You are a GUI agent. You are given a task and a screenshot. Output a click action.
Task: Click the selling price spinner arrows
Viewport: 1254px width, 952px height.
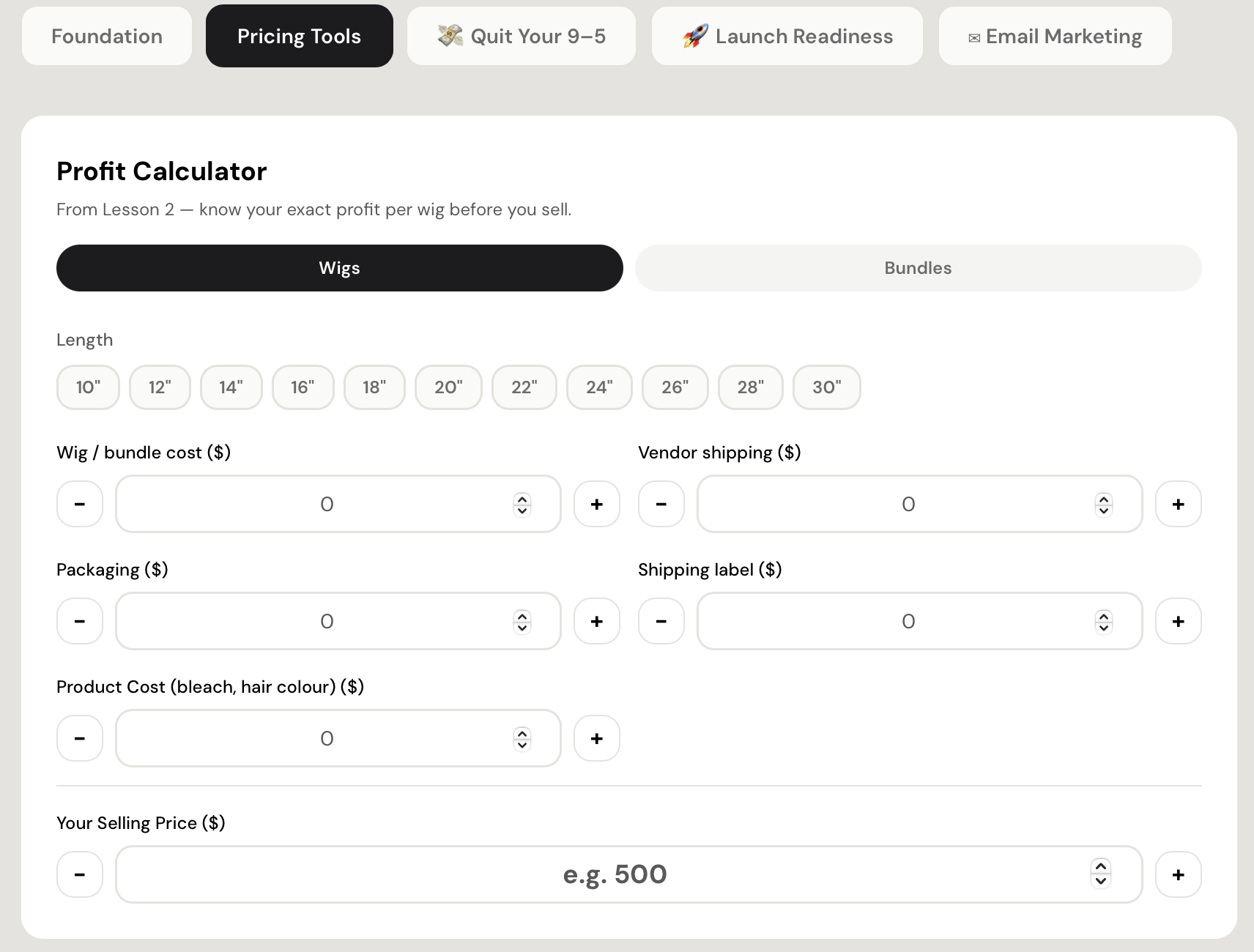pos(1101,873)
